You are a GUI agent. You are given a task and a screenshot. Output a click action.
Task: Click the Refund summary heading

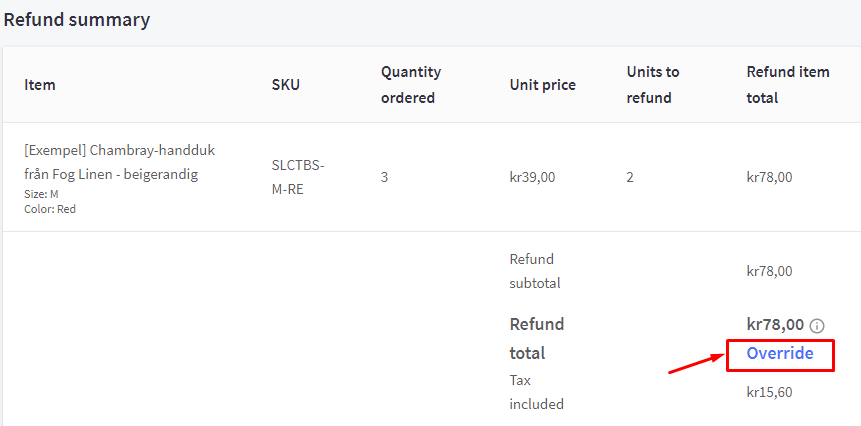click(77, 20)
